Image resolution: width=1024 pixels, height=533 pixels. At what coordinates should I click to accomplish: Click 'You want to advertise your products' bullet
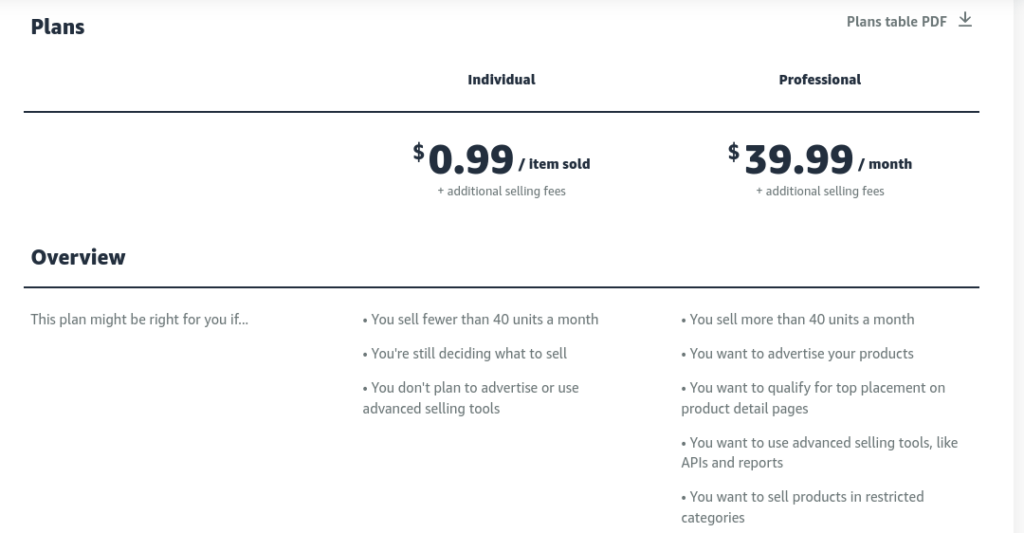tap(797, 353)
